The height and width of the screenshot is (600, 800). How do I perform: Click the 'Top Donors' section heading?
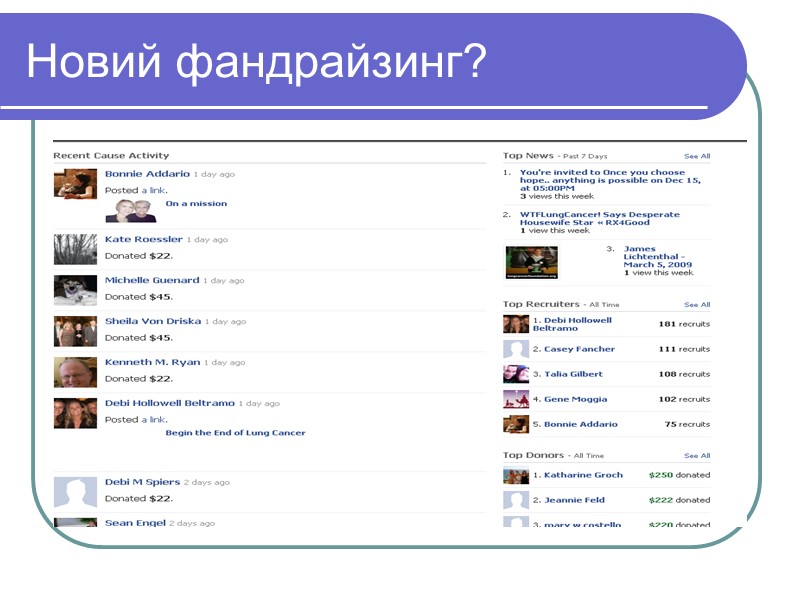[533, 455]
